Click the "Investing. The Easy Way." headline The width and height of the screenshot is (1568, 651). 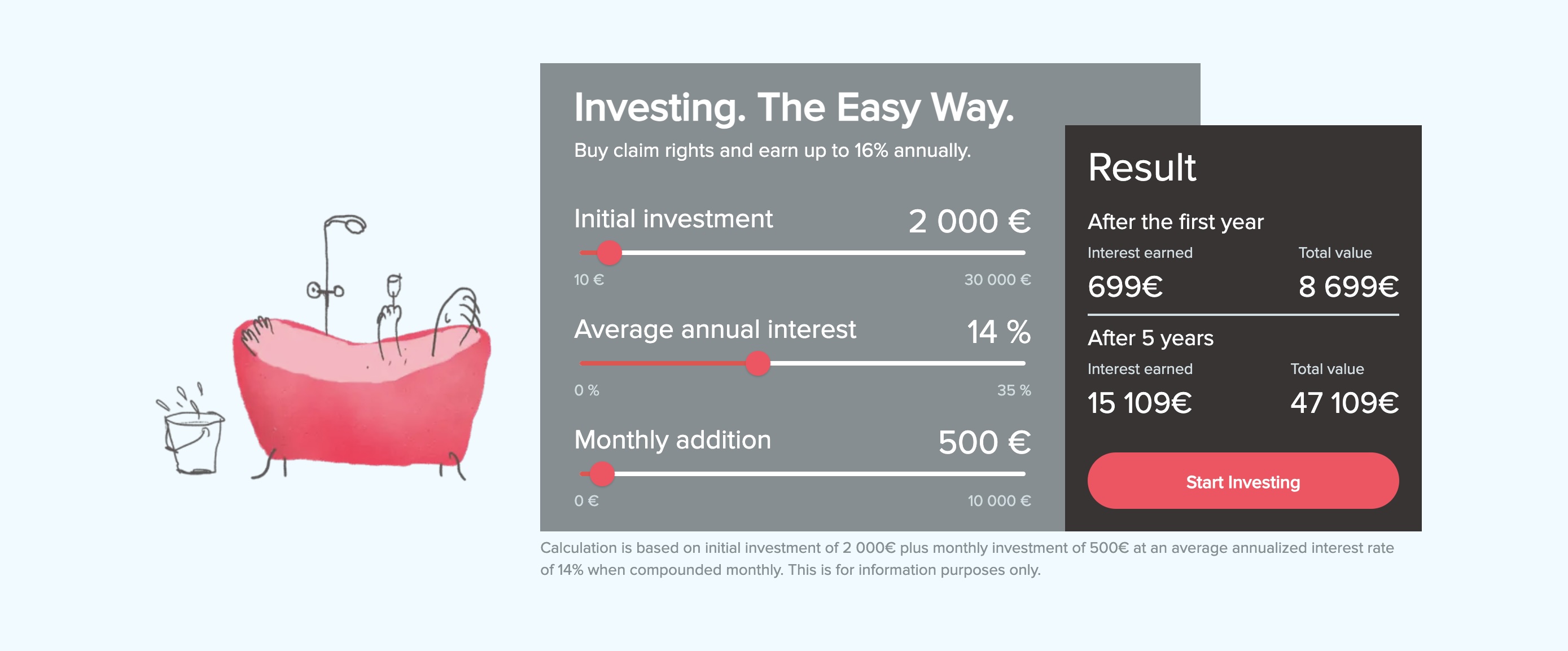794,108
